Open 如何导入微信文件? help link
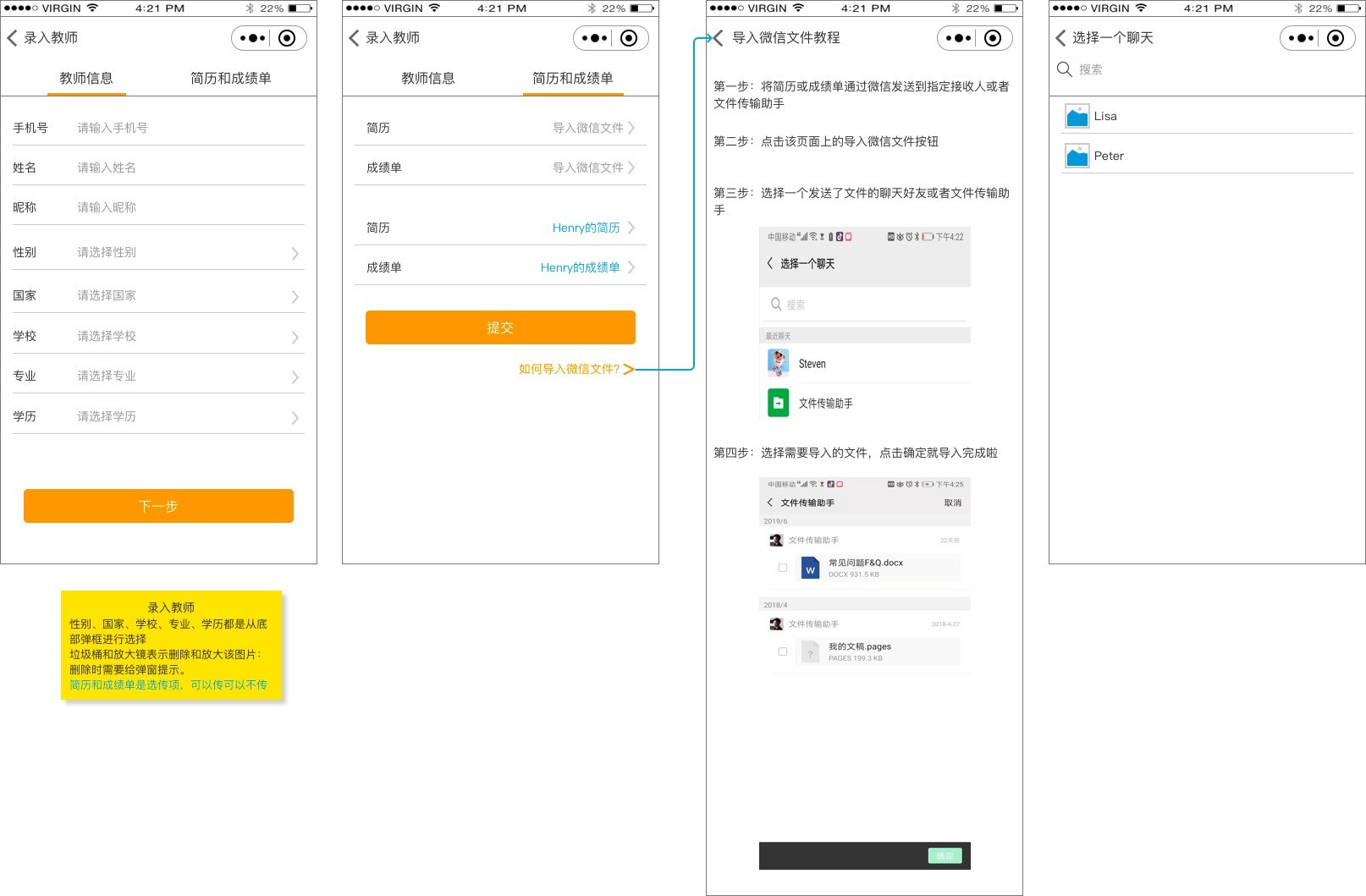This screenshot has height=896, width=1366. coord(570,369)
